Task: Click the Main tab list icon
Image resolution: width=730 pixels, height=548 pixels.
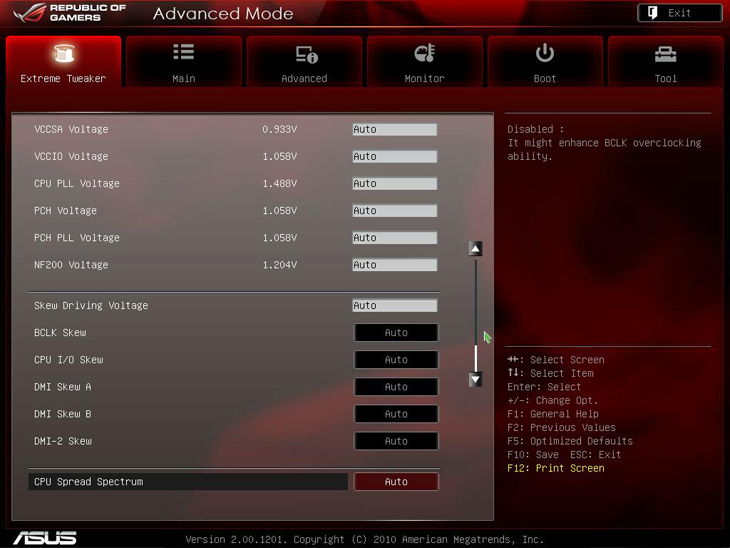Action: [x=184, y=53]
